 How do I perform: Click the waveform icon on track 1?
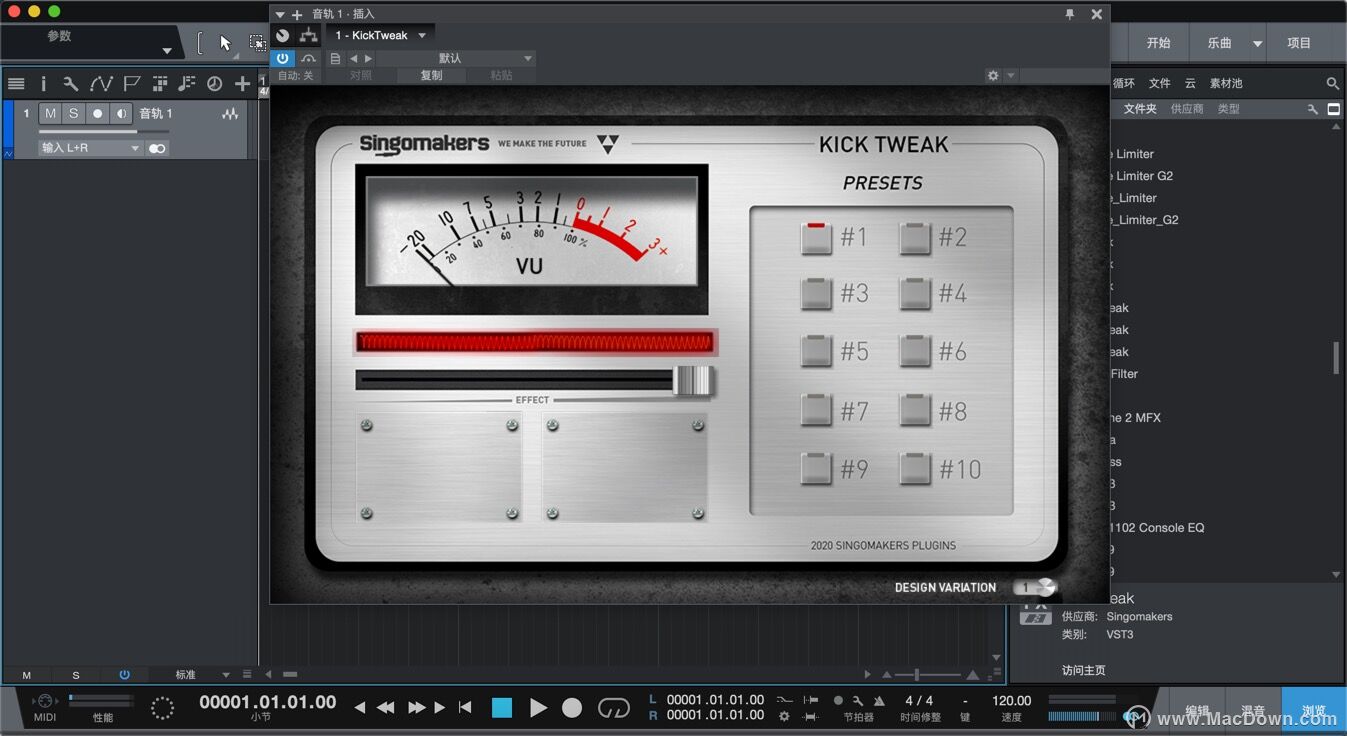[x=230, y=114]
